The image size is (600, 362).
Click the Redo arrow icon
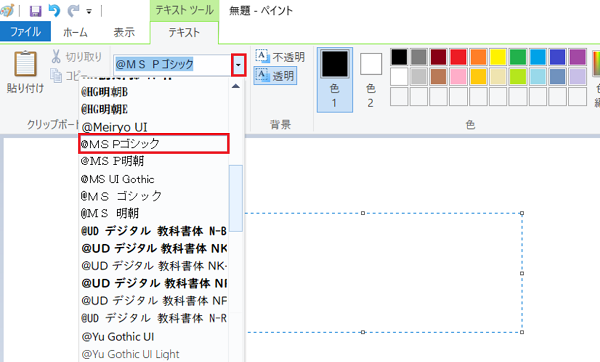tap(73, 11)
